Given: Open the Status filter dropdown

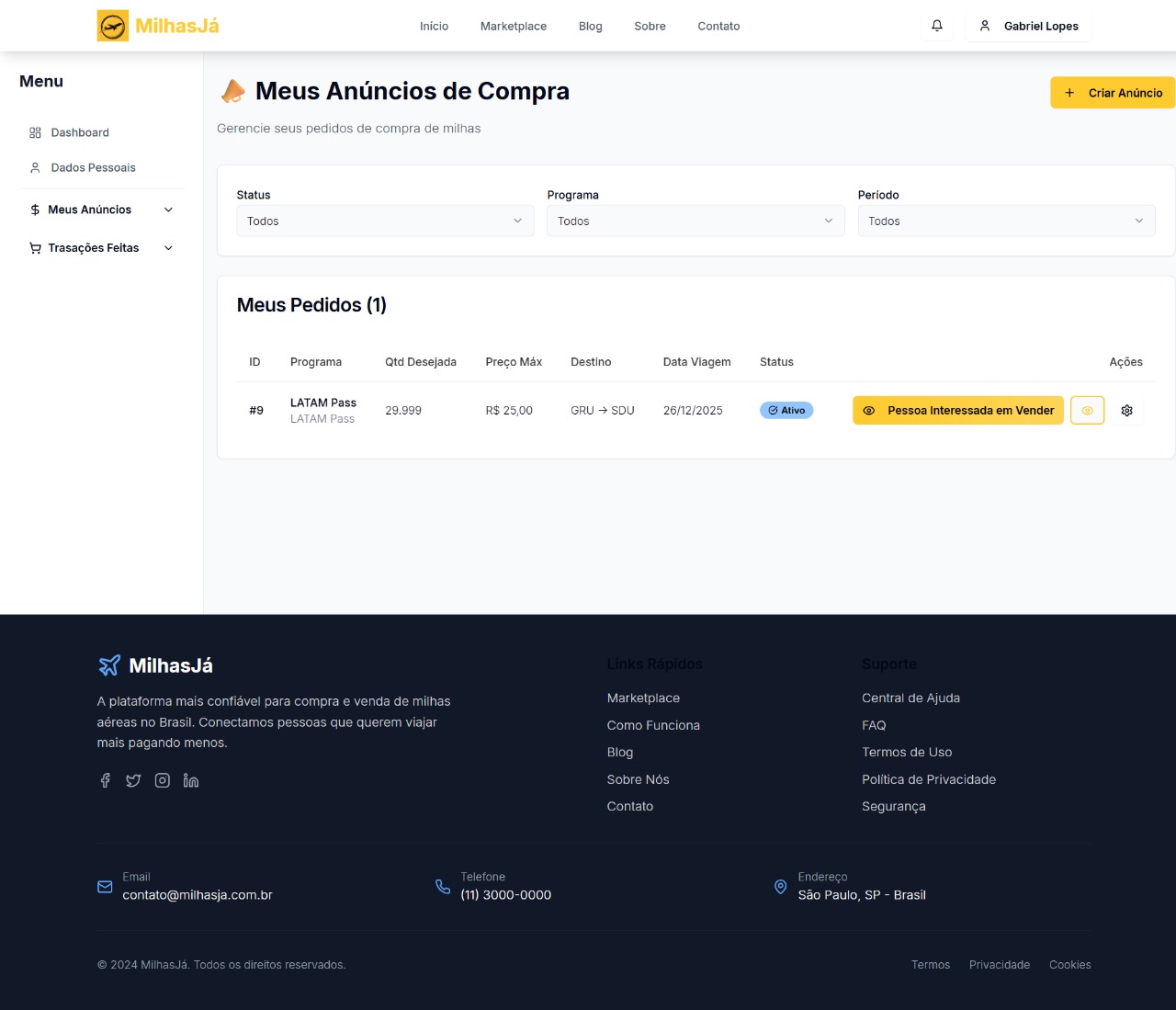Looking at the screenshot, I should click(x=384, y=221).
